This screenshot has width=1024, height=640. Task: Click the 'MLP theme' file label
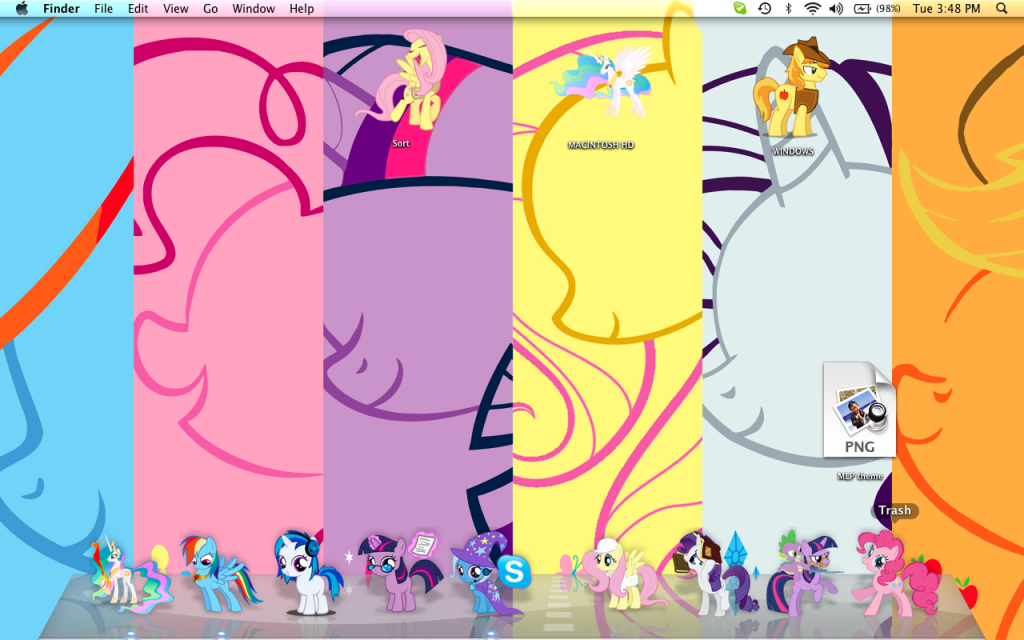coord(859,476)
